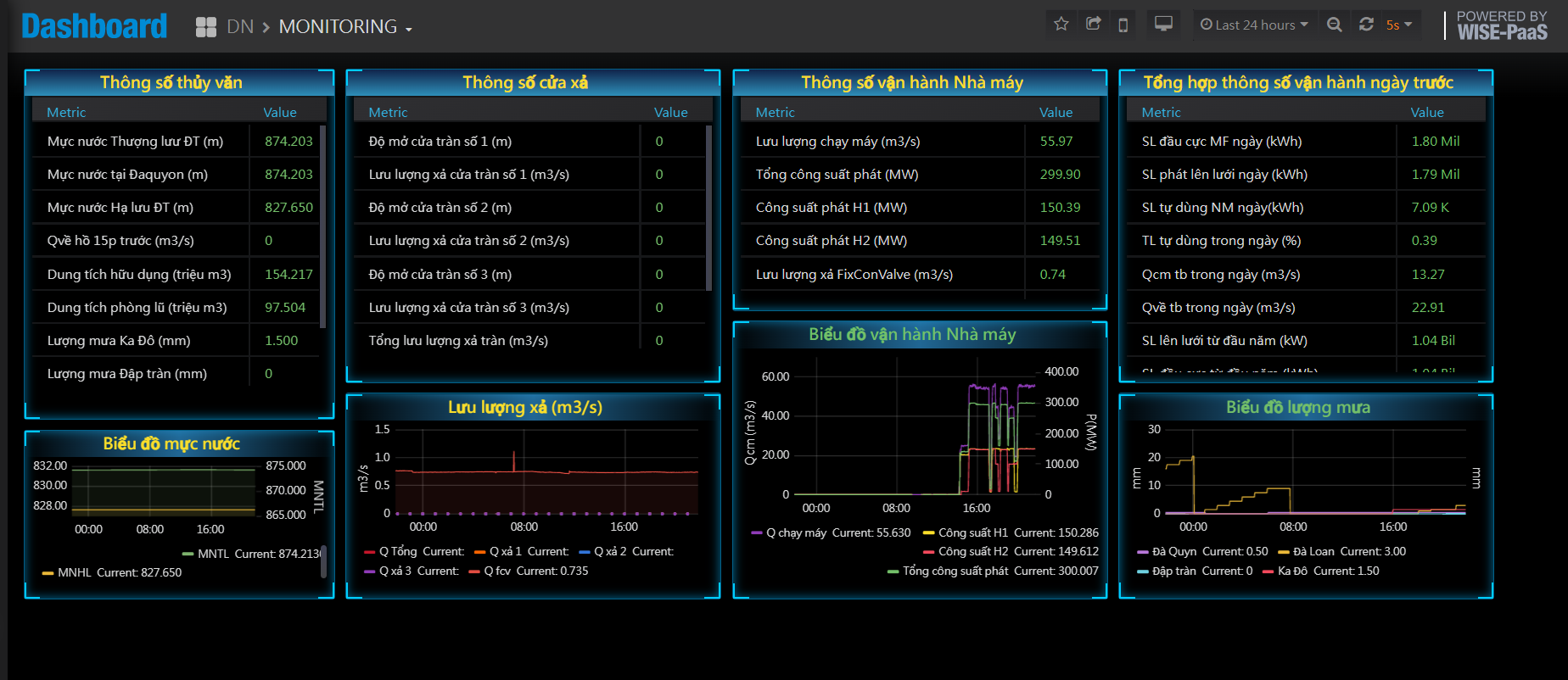Open the Biểu đồ lượng mưa panel title
The image size is (1568, 680).
click(1298, 407)
